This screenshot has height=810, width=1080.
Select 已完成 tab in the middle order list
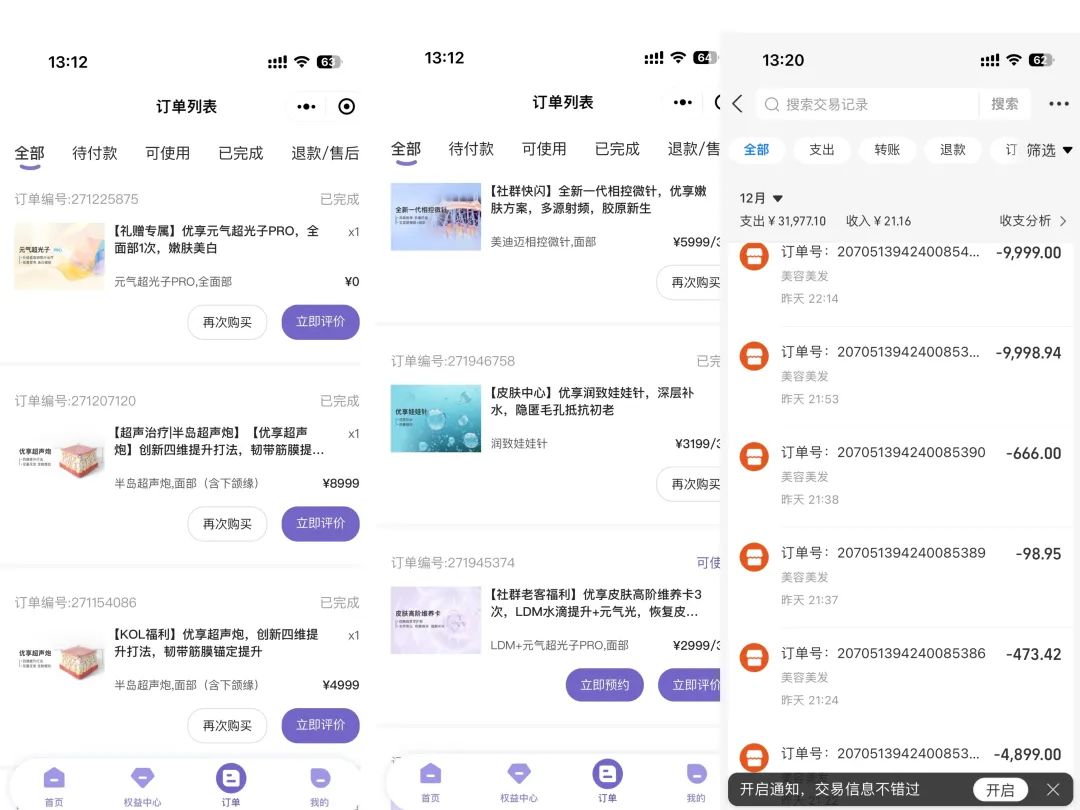click(x=617, y=149)
